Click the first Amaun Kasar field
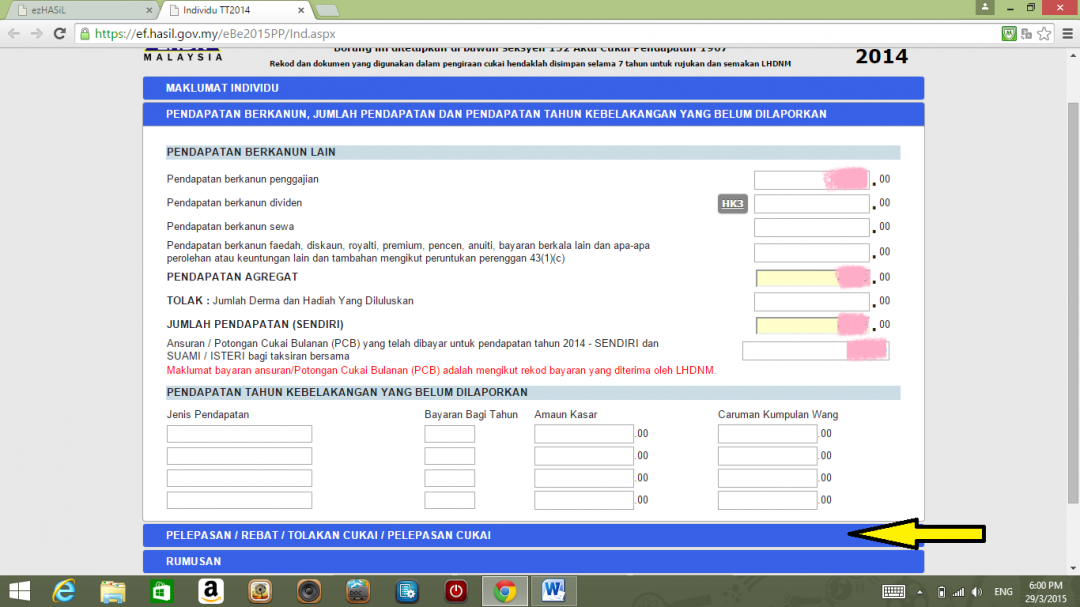The image size is (1080, 607). pos(583,433)
